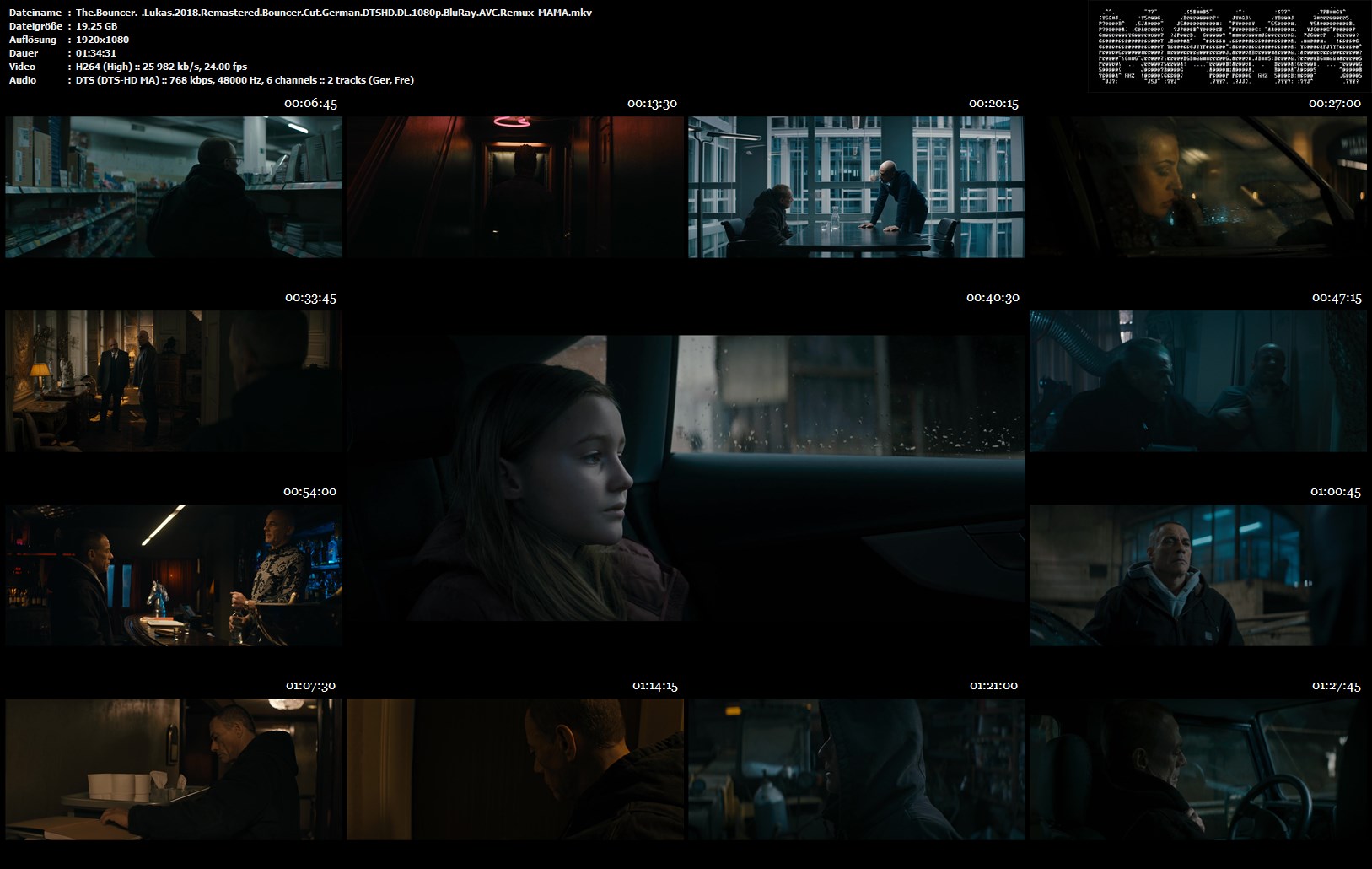Select the bar scene thumbnail at 00:54:00
The height and width of the screenshot is (869, 1372).
point(174,575)
